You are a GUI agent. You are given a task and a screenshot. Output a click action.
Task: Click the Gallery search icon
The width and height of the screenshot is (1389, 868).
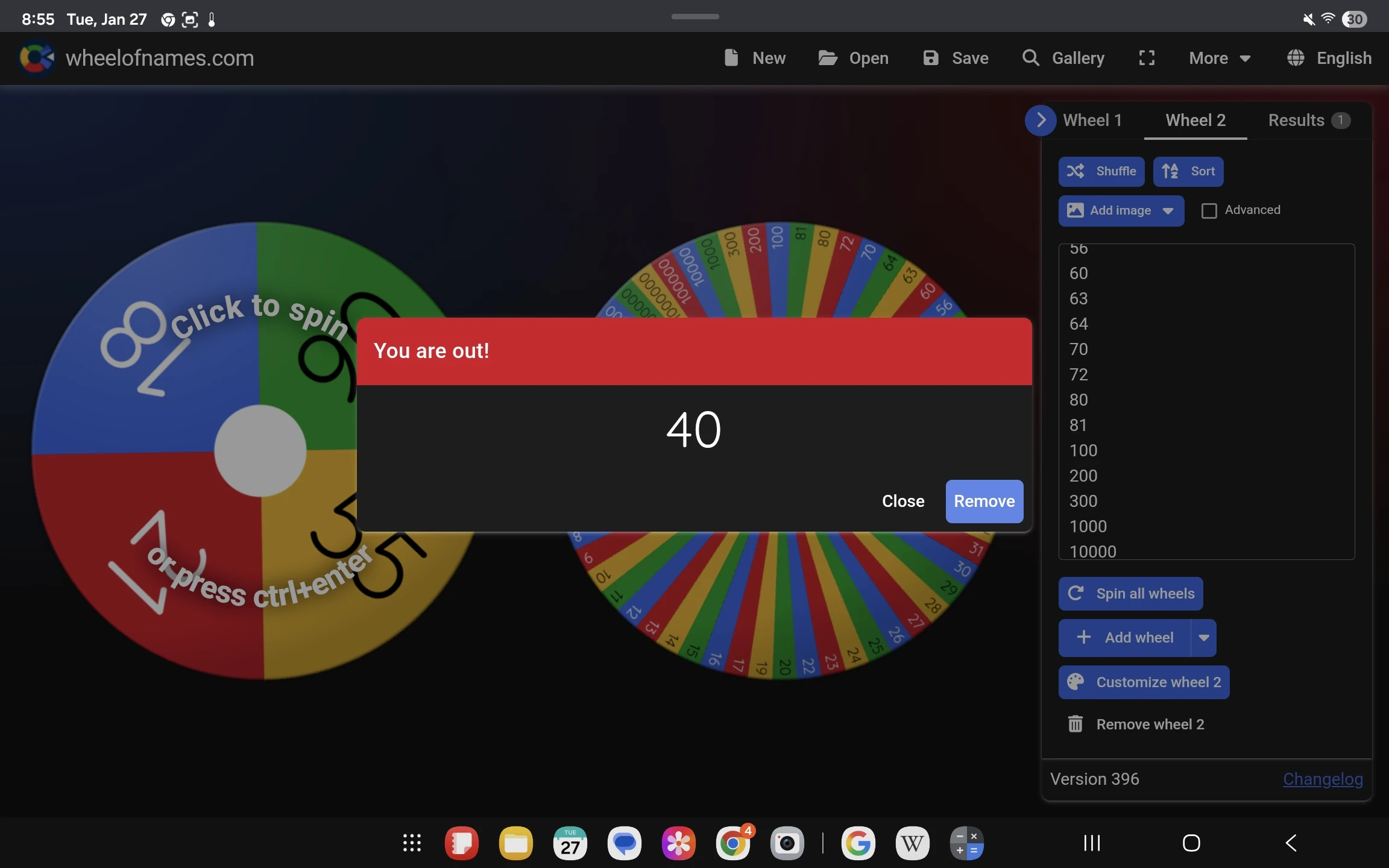[1030, 58]
